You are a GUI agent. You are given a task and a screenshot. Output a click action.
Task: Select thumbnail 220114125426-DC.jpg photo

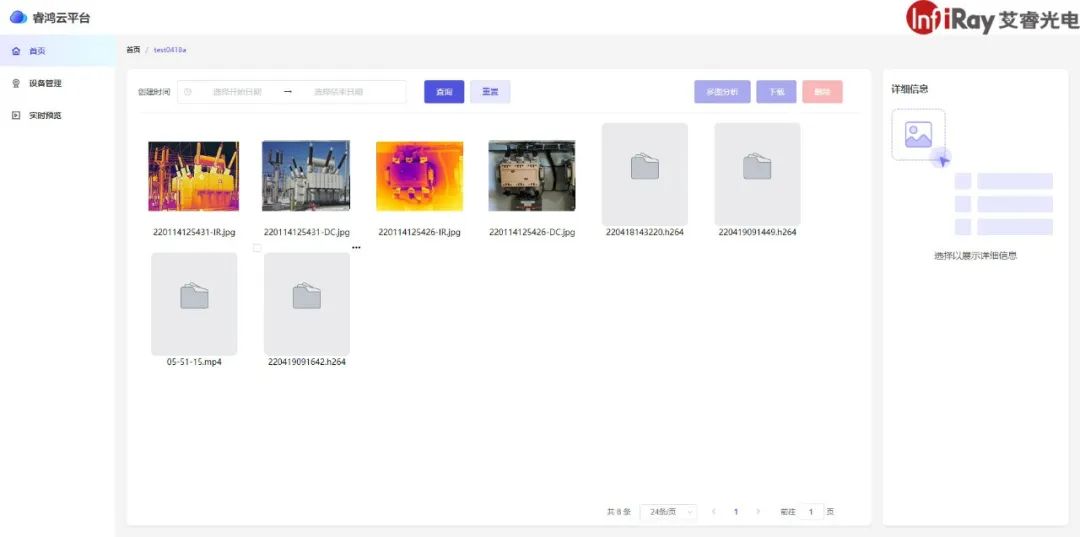click(x=532, y=176)
